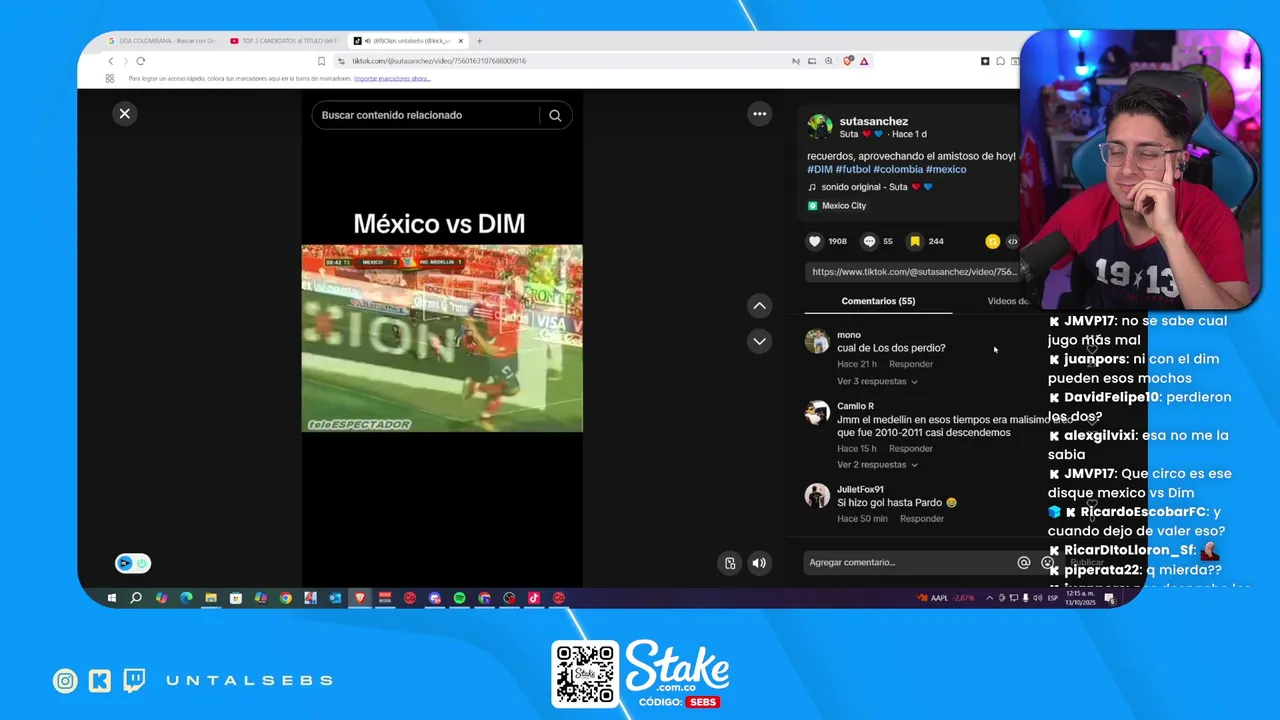Open the three-dot more options menu
1280x720 pixels.
760,114
